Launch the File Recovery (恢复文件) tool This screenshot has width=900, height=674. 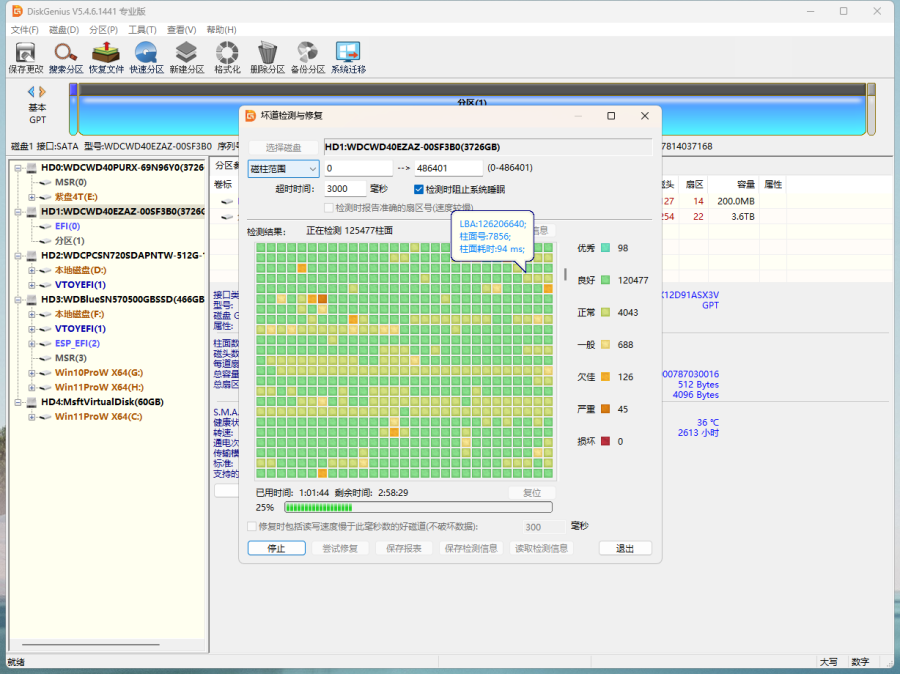click(x=106, y=57)
